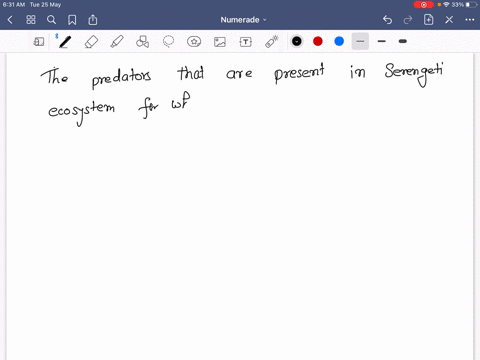Tap the handwritten word 'predators'
The image size is (480, 360).
coord(121,77)
